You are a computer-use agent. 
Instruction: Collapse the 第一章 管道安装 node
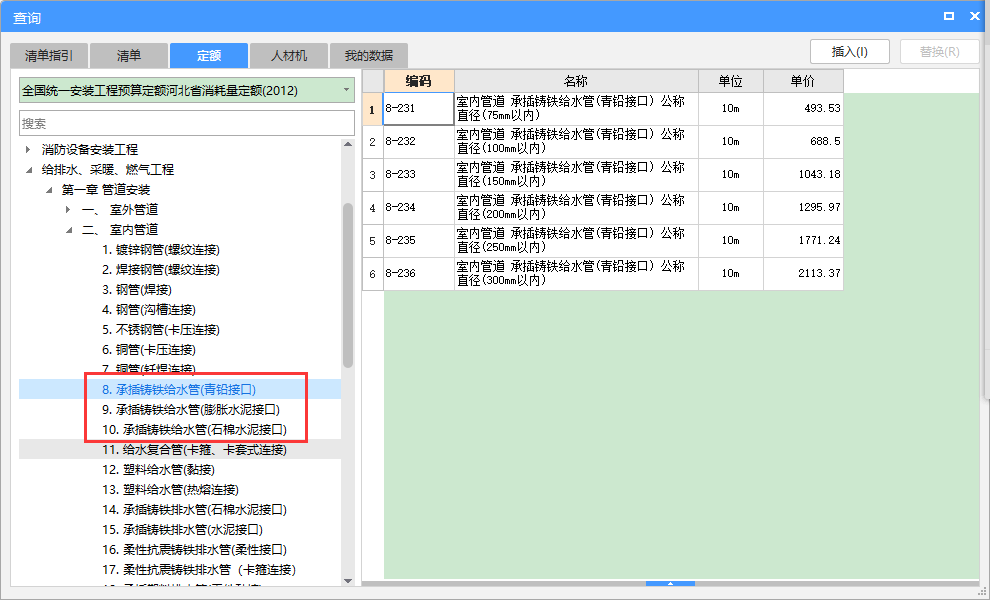point(49,190)
